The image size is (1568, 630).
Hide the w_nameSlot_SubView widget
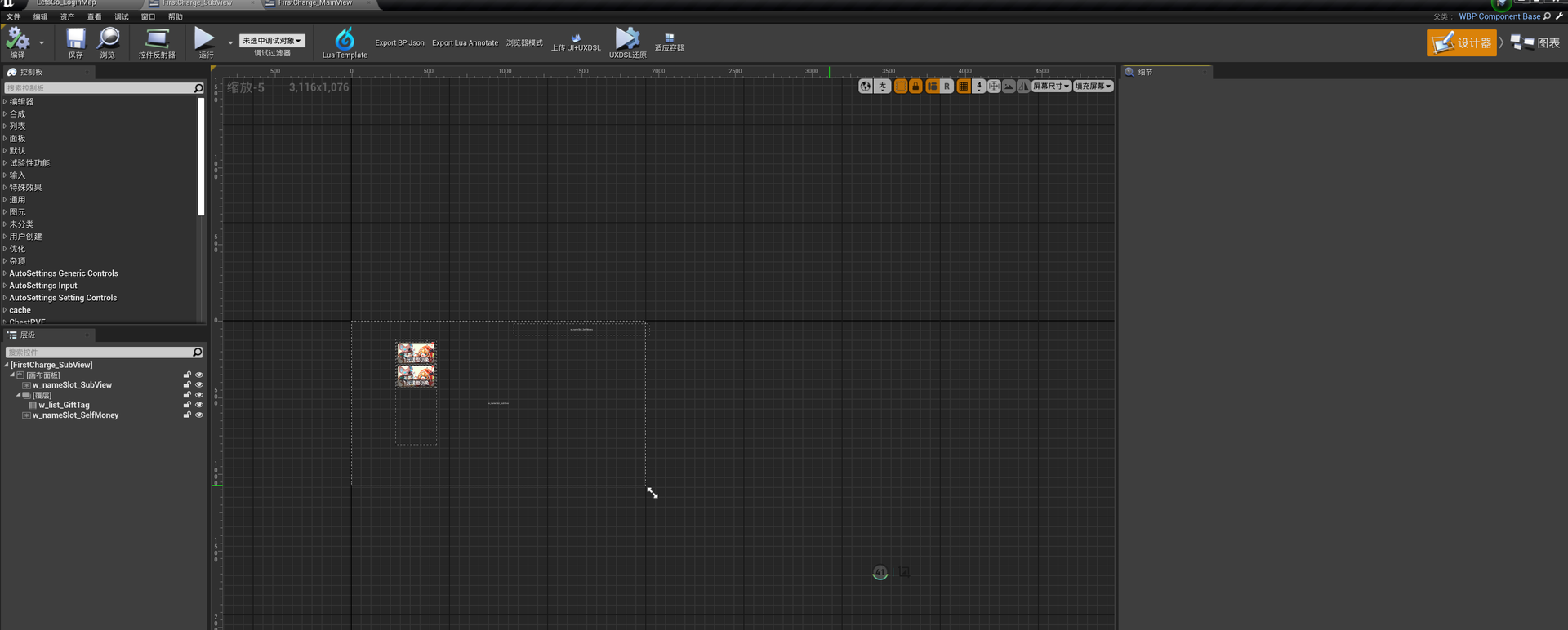[198, 385]
